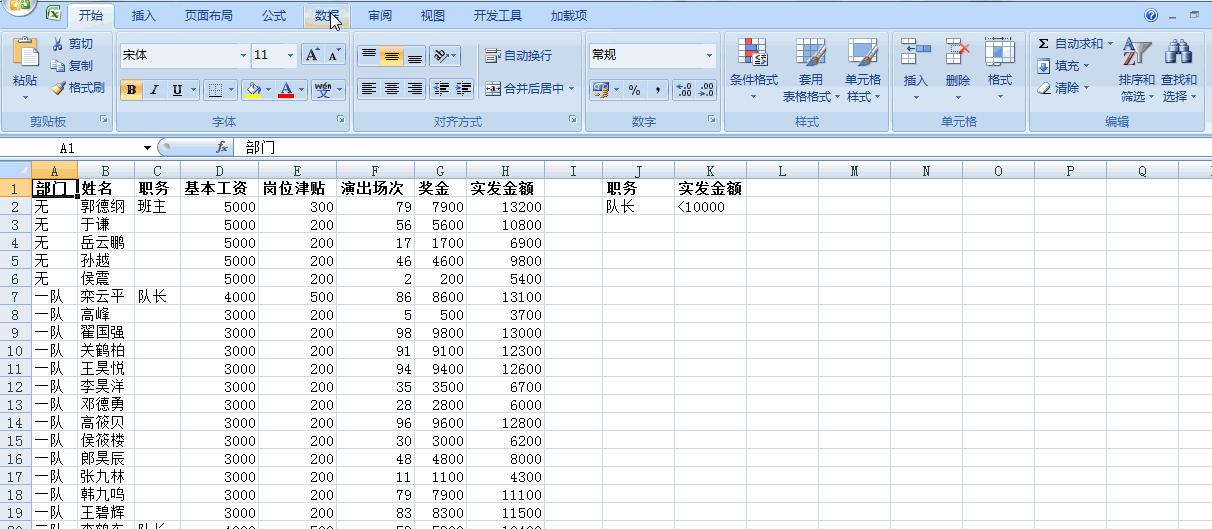Click the Copy (复制) icon
This screenshot has width=1212, height=529.
58,66
